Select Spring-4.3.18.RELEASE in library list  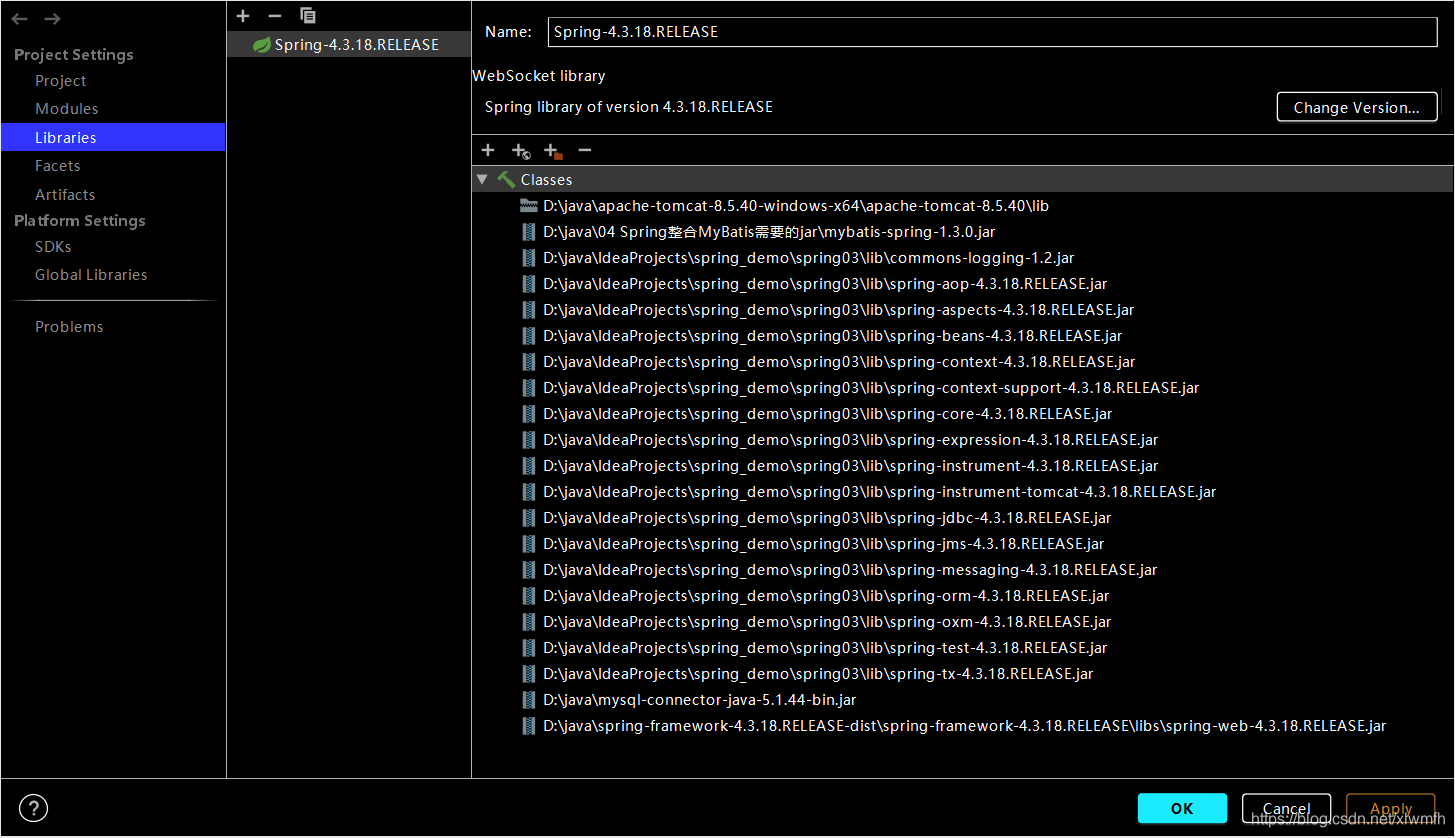click(x=348, y=45)
